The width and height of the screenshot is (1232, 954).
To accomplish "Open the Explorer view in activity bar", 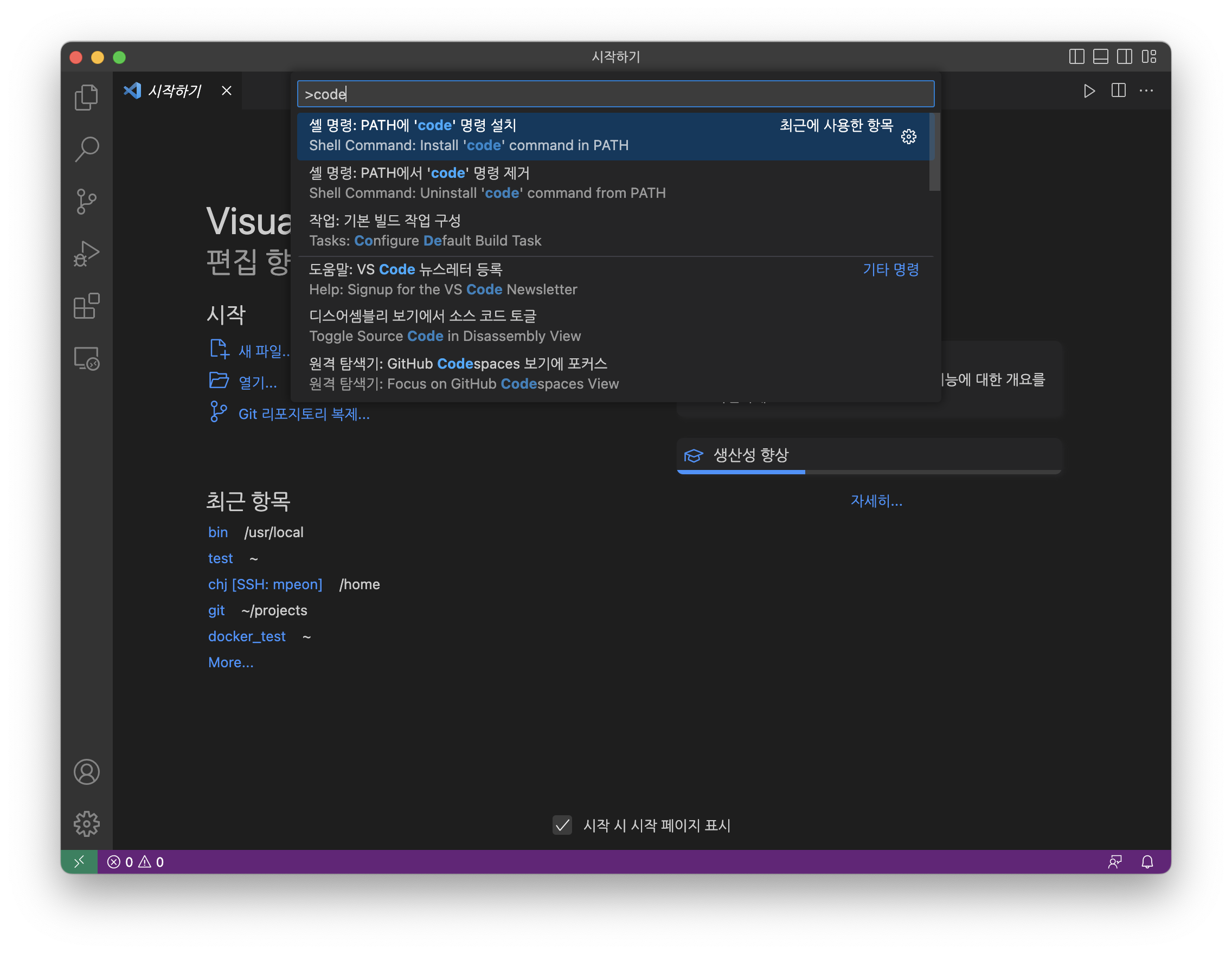I will pos(86,98).
